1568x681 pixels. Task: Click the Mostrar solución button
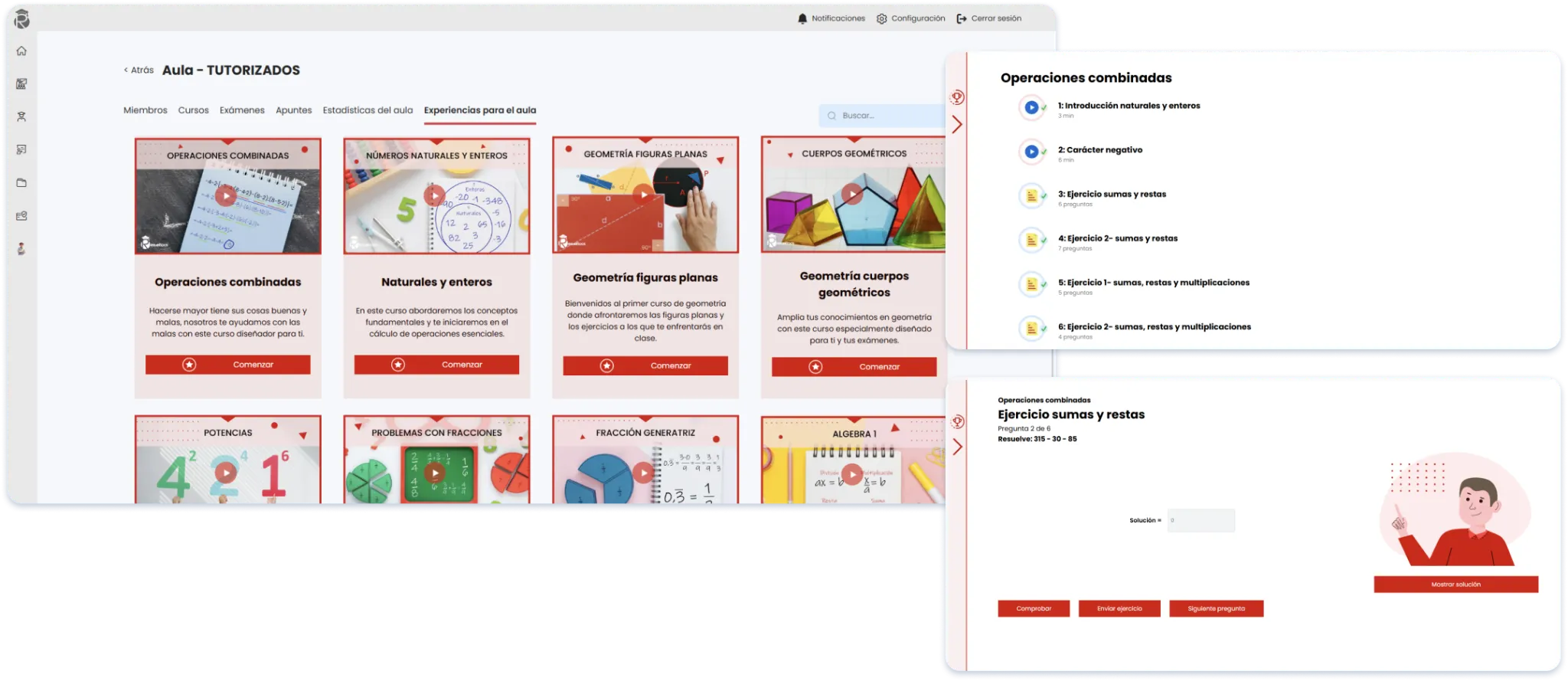click(1455, 584)
